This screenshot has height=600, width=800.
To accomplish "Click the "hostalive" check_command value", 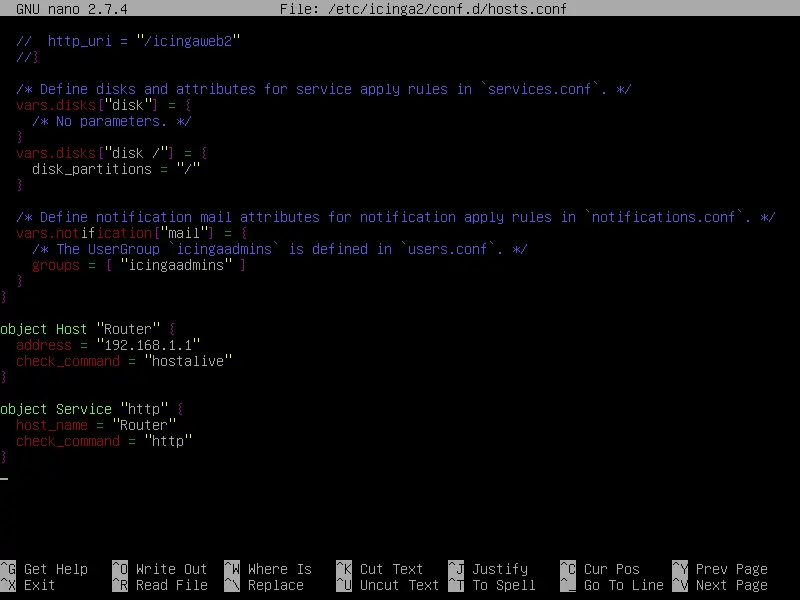I will (x=188, y=361).
